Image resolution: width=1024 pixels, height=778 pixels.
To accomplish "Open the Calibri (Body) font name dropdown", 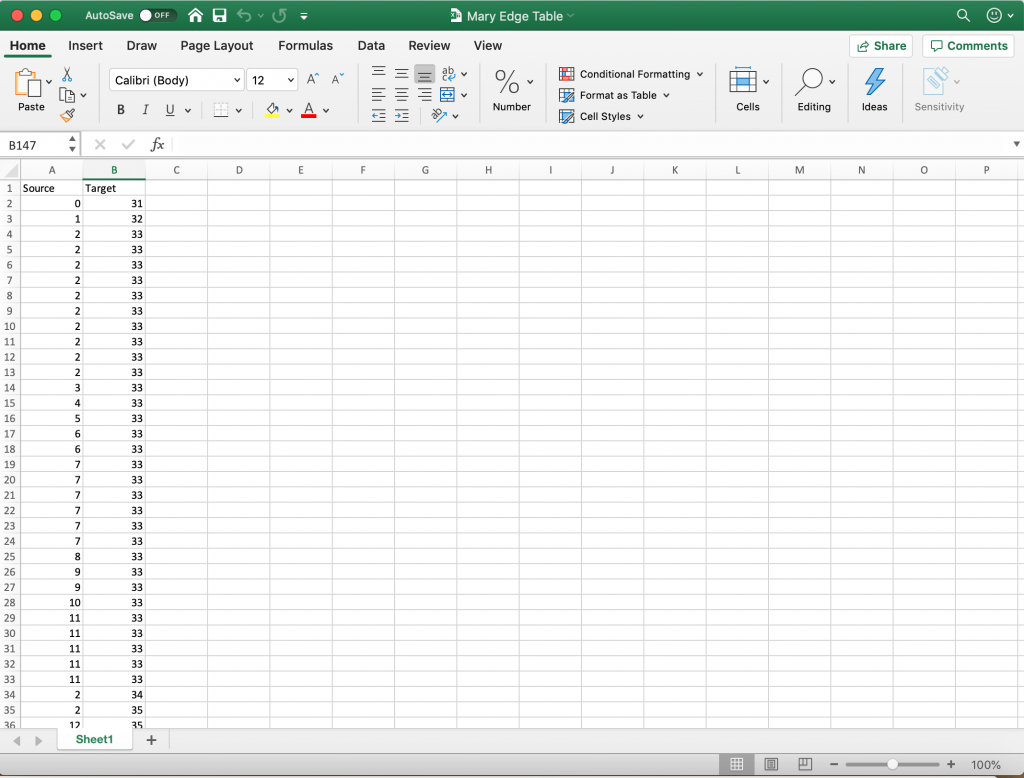I will 237,80.
